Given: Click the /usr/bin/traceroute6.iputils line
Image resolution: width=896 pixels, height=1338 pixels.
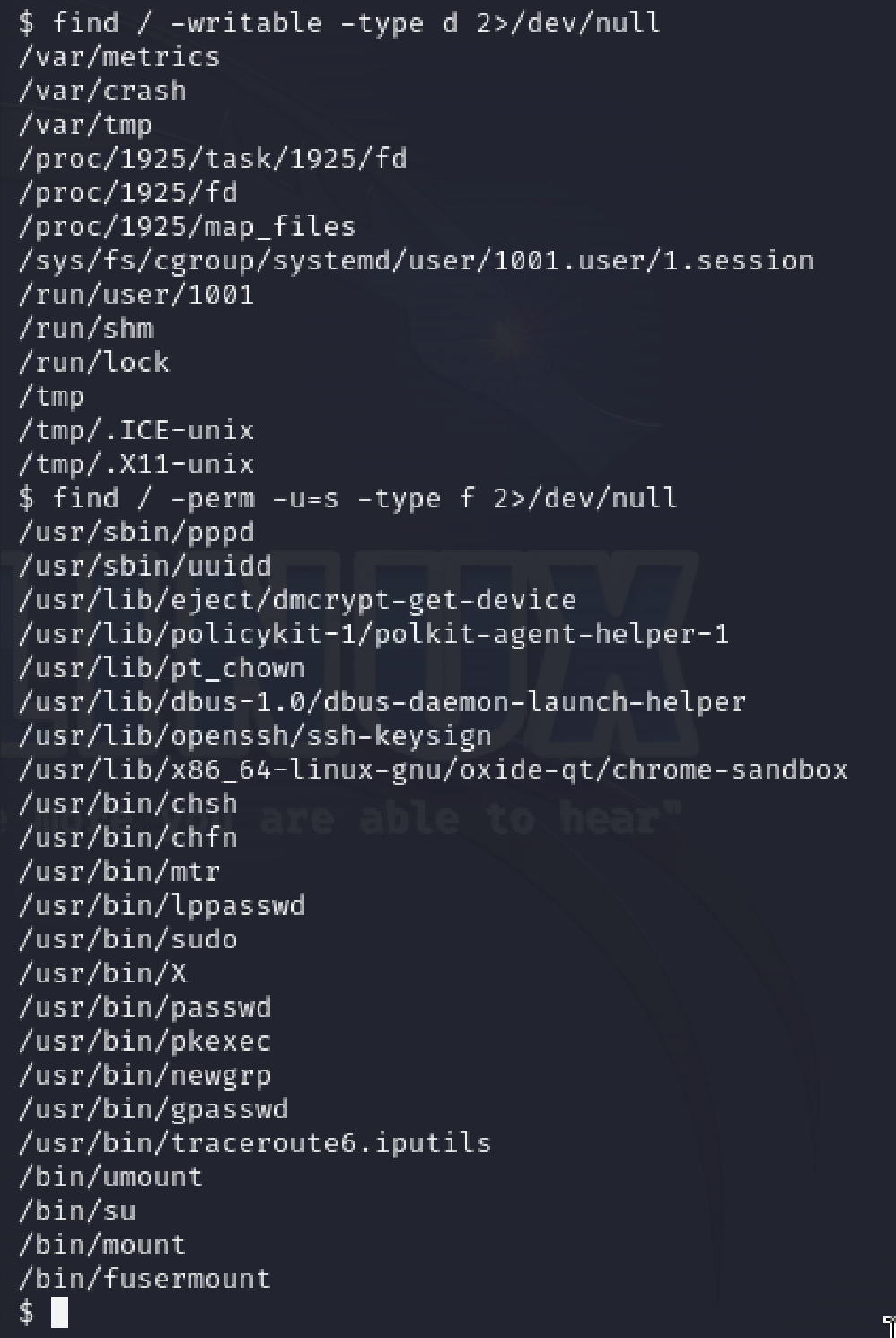Looking at the screenshot, I should (x=255, y=1143).
